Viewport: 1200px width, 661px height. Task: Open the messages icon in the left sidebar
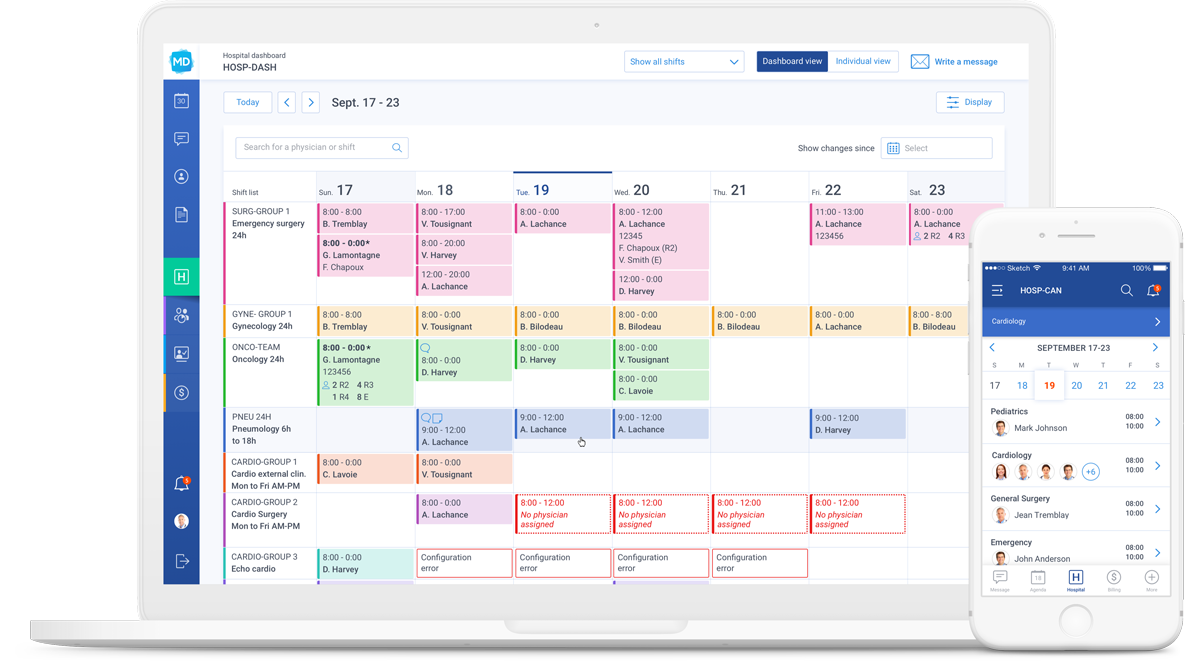click(x=182, y=139)
